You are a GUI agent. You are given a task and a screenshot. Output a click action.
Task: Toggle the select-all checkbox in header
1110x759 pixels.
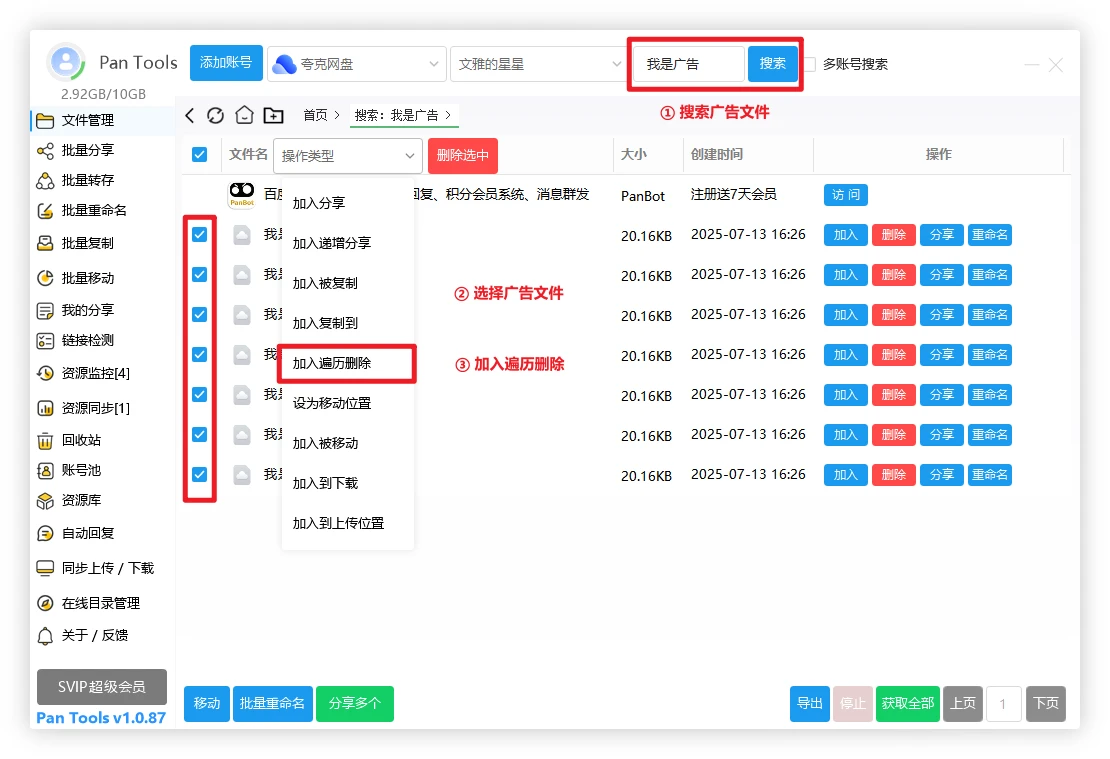click(199, 154)
